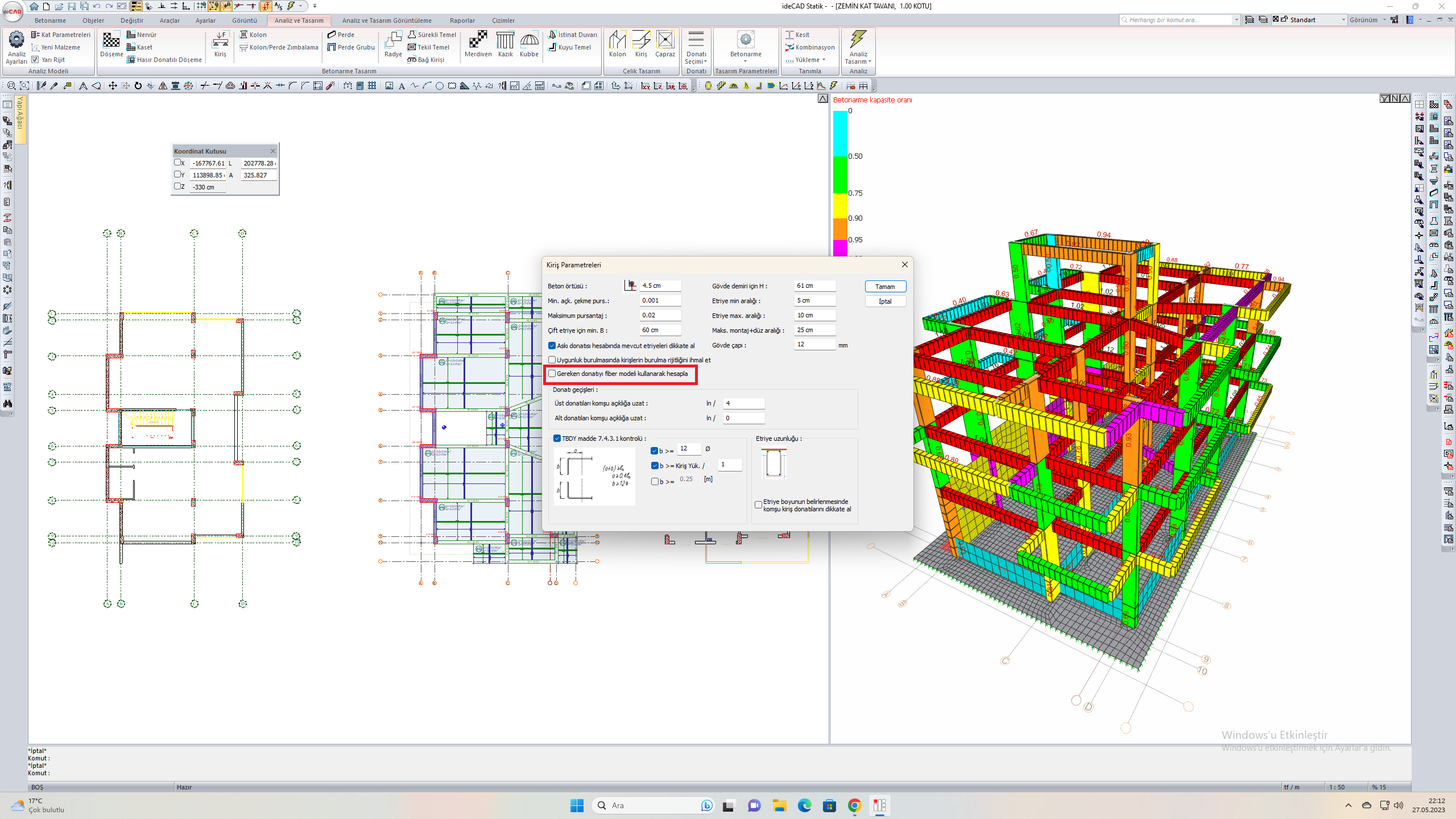
Task: Click the Tekil Temel tool
Action: pos(428,47)
